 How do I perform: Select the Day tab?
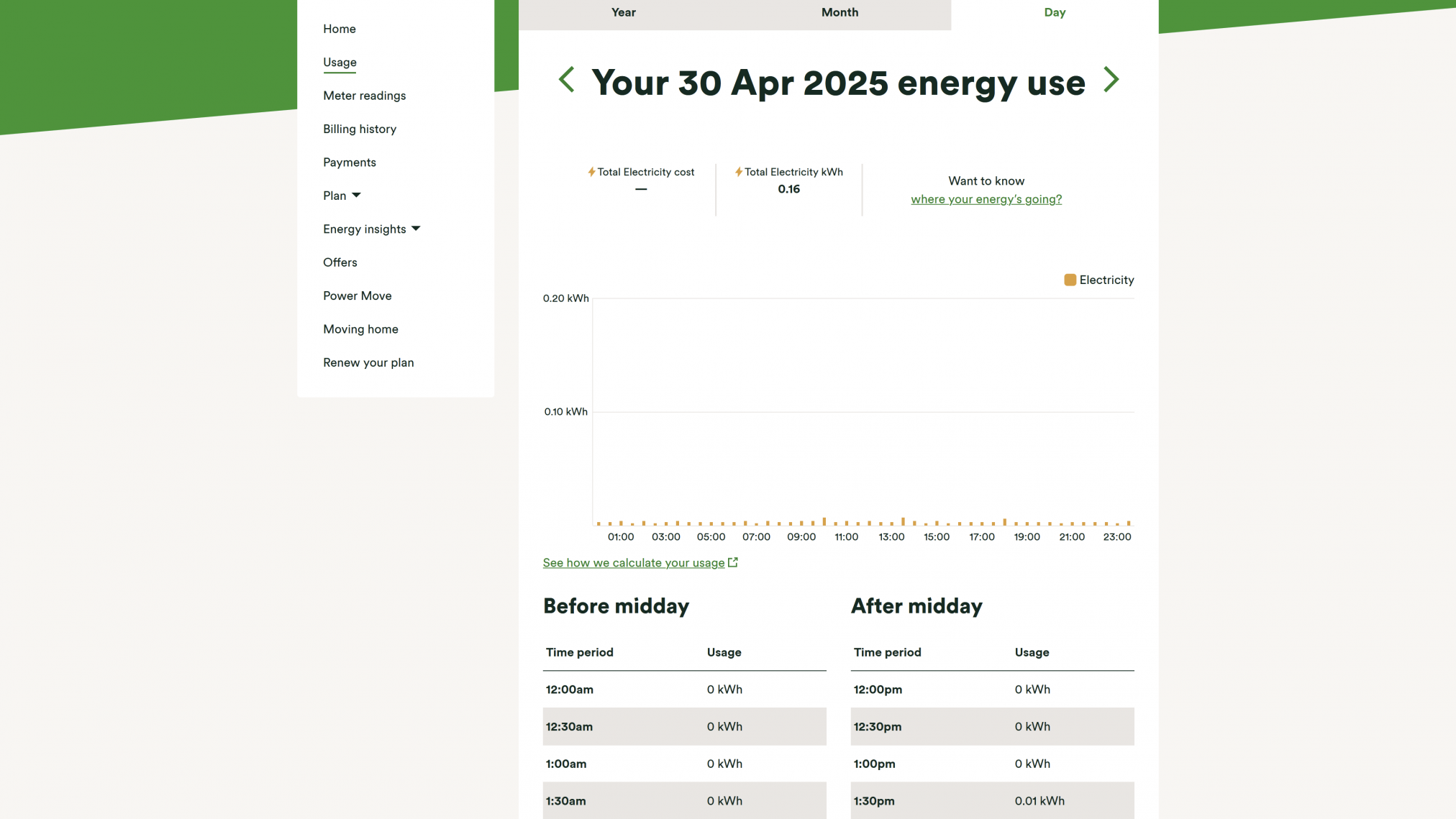click(1055, 12)
